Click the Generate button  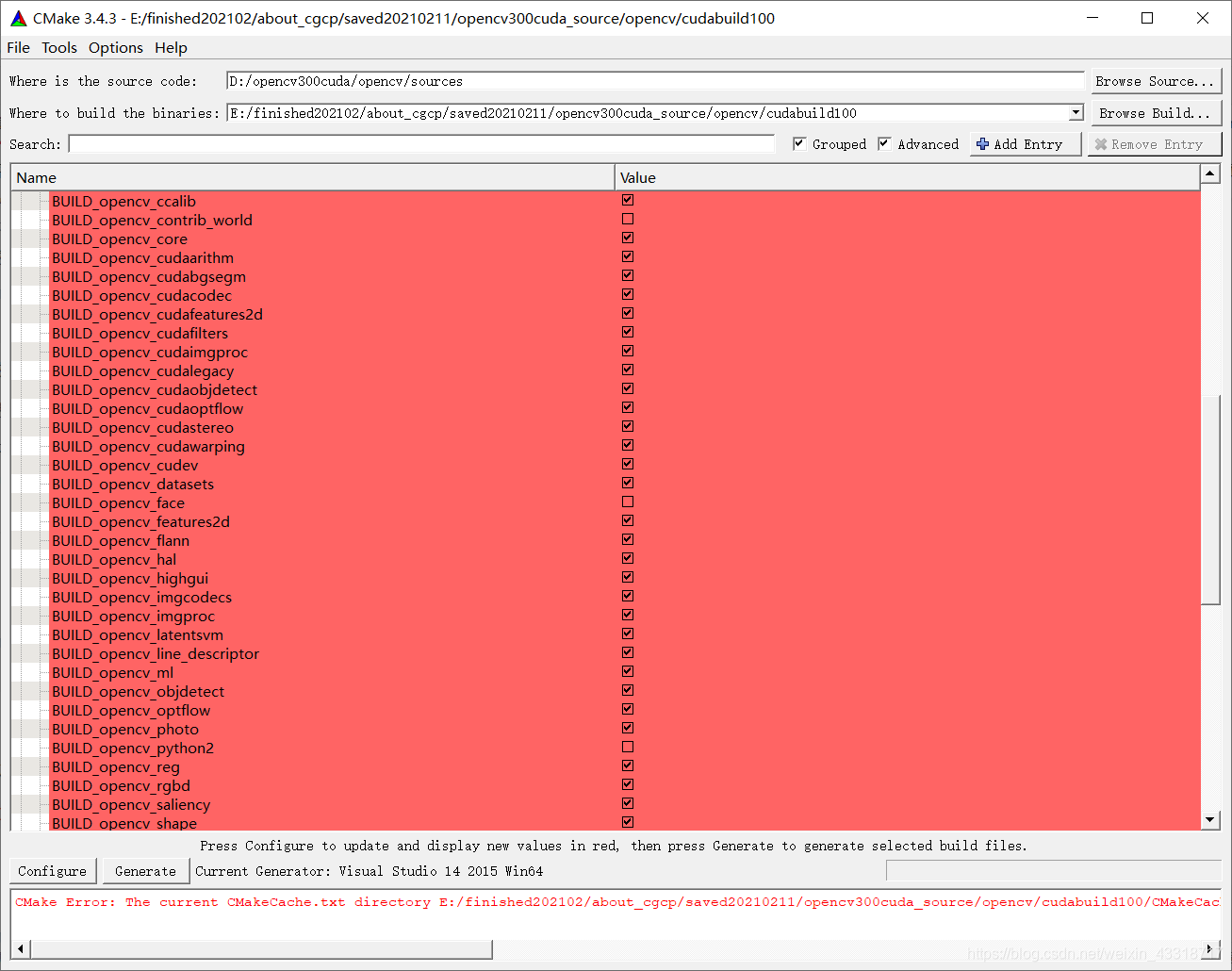pos(145,871)
